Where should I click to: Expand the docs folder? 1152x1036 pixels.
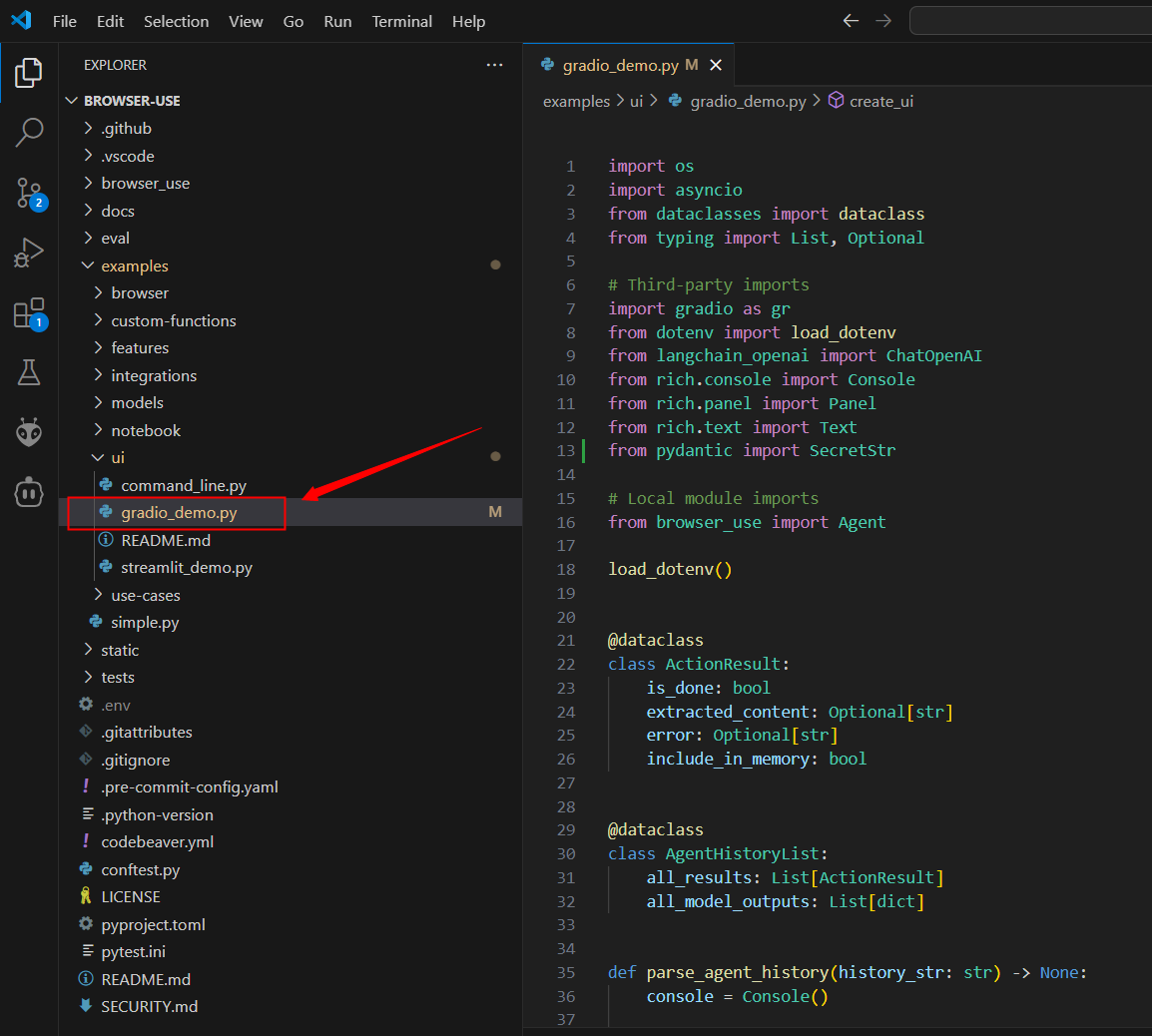[x=290, y=211]
